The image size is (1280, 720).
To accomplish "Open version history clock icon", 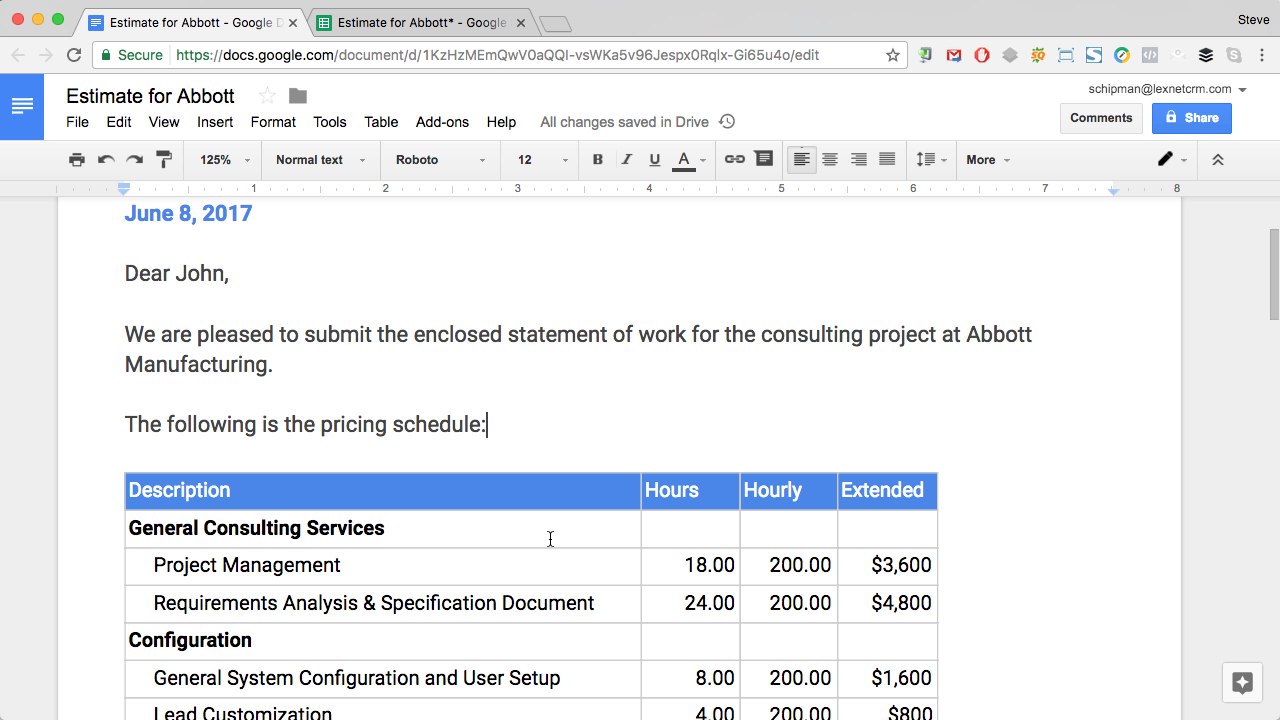I will point(727,122).
